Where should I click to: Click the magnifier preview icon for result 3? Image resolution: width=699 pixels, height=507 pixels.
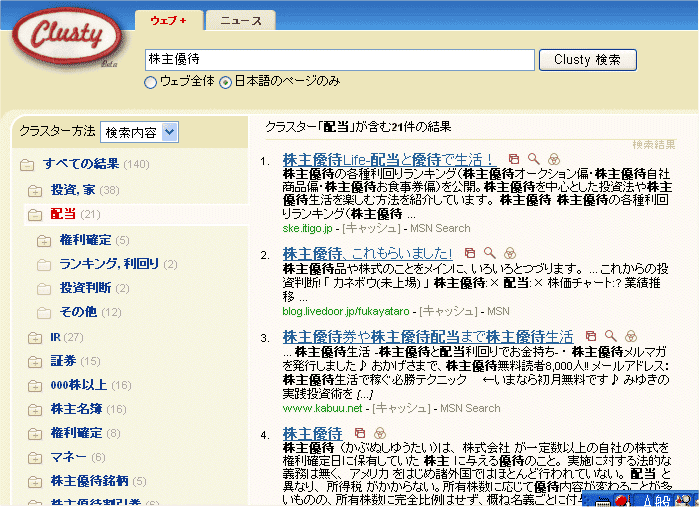[611, 337]
